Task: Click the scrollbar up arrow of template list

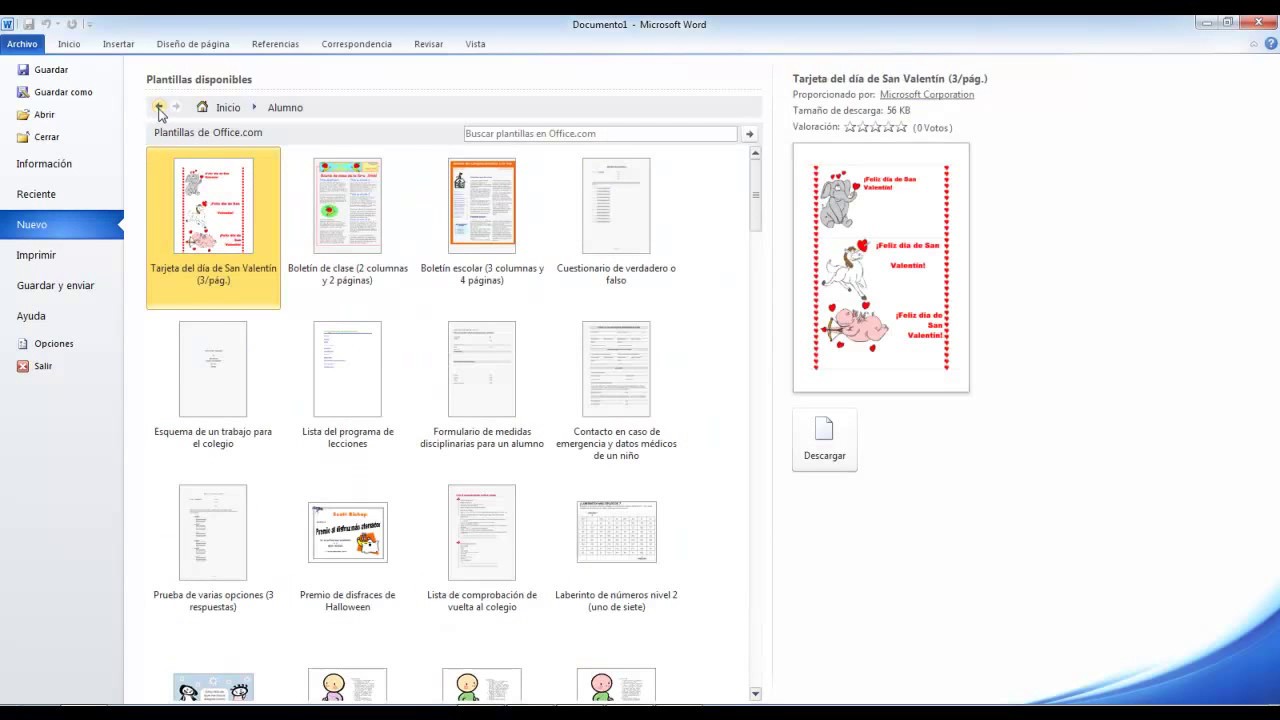Action: pyautogui.click(x=755, y=154)
